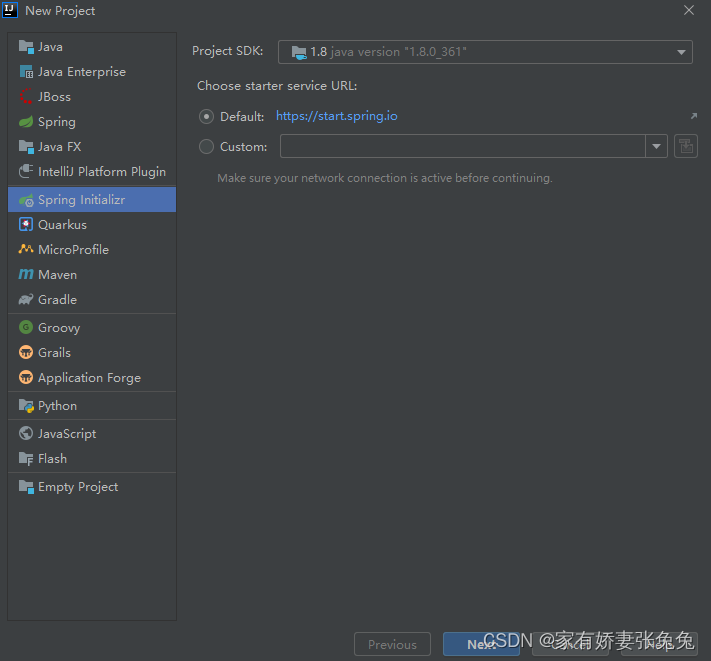Click the custom URL manage icon button

(686, 146)
